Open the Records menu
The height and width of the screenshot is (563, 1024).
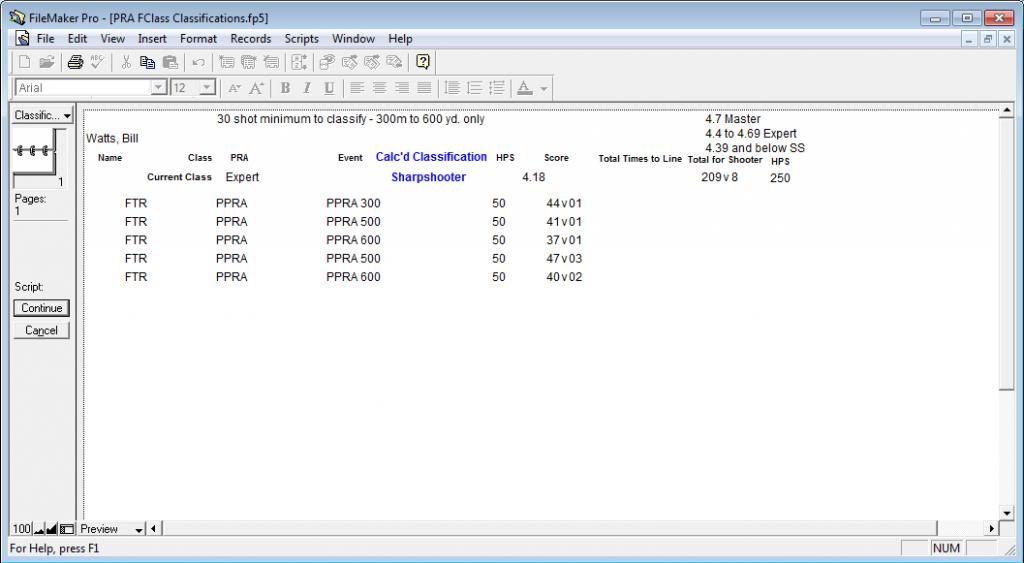pyautogui.click(x=251, y=39)
